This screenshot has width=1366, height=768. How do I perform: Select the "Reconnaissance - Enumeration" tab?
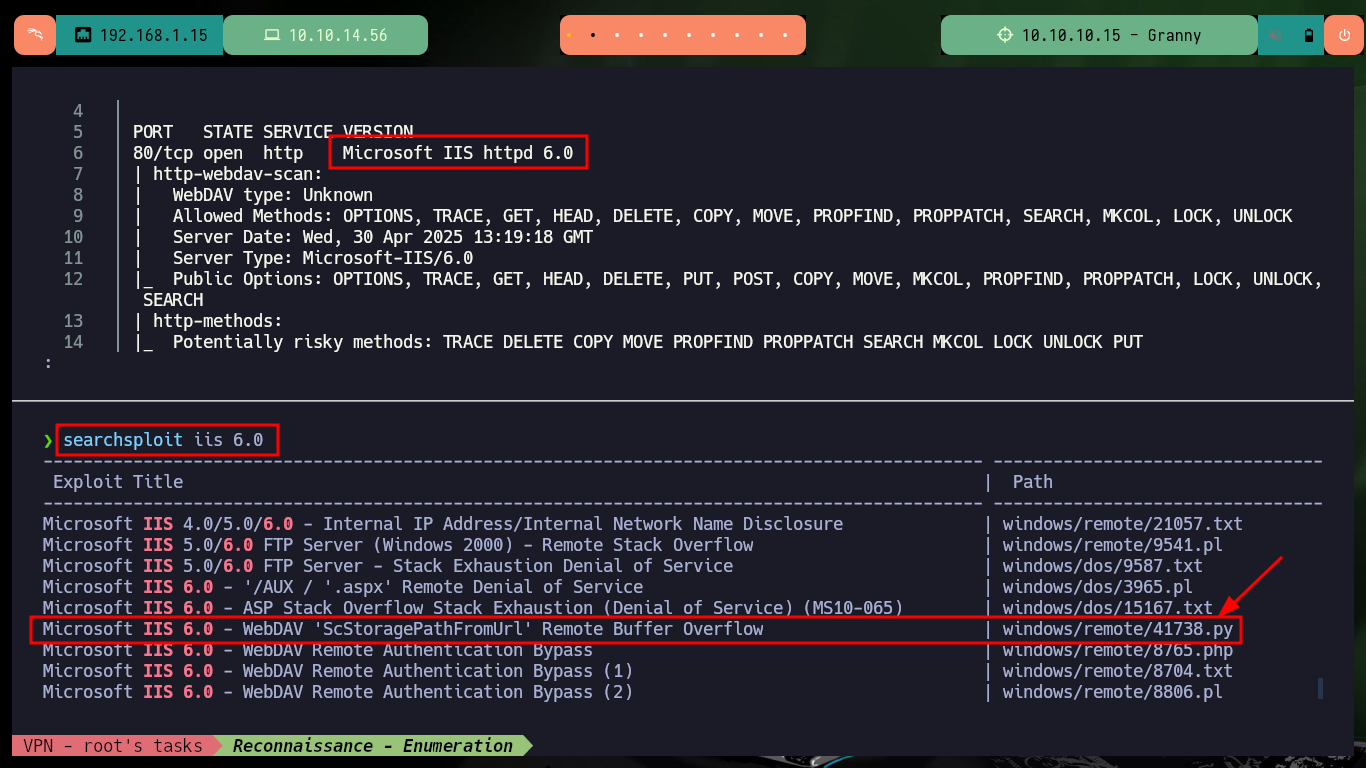coord(373,745)
